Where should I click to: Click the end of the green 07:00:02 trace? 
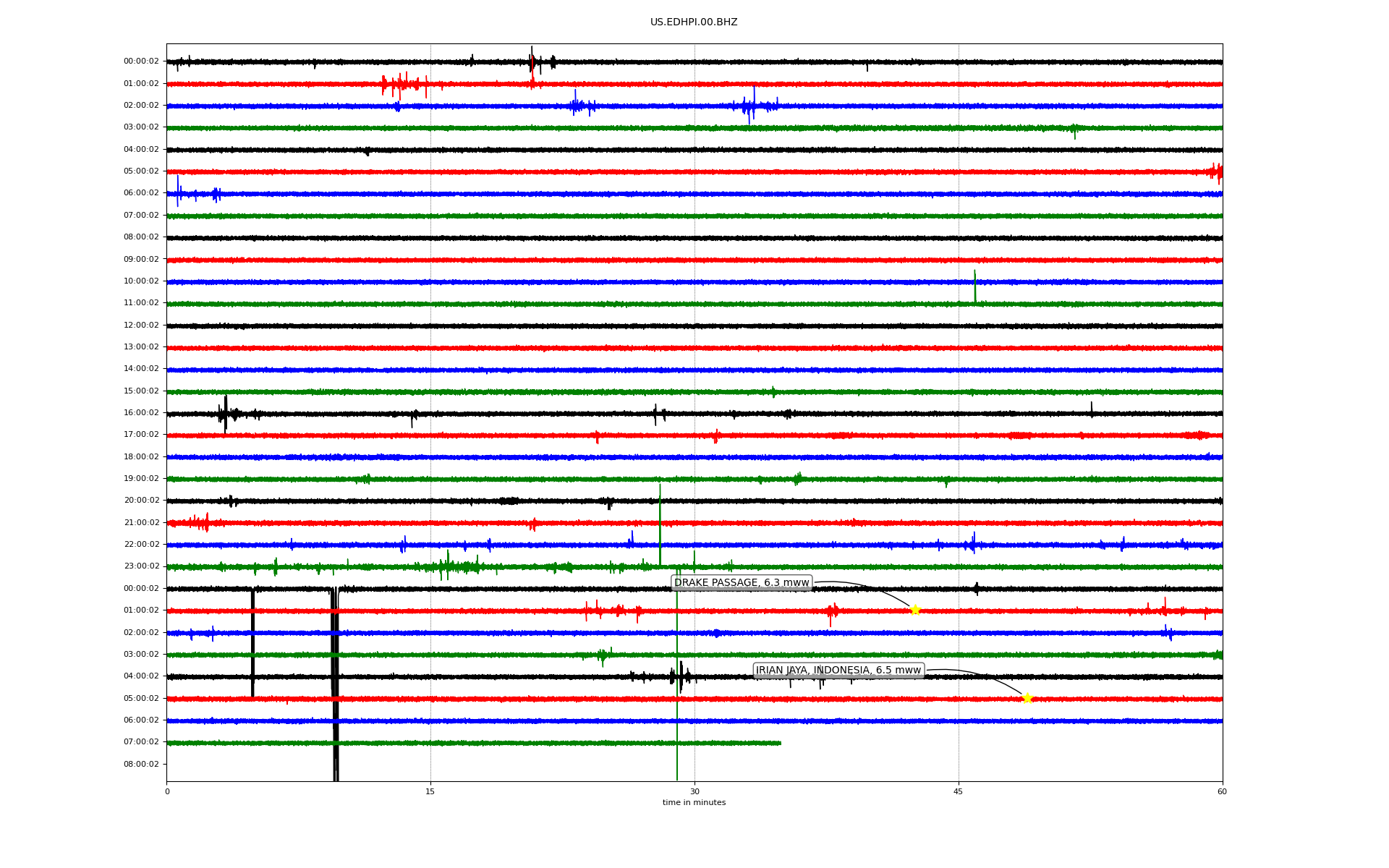[x=780, y=743]
